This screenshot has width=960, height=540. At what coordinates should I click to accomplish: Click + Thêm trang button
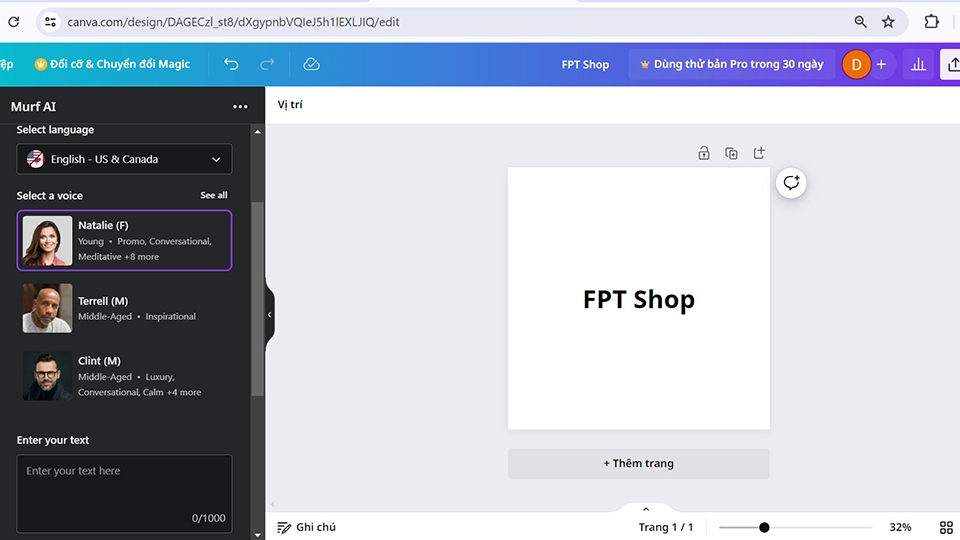(639, 463)
